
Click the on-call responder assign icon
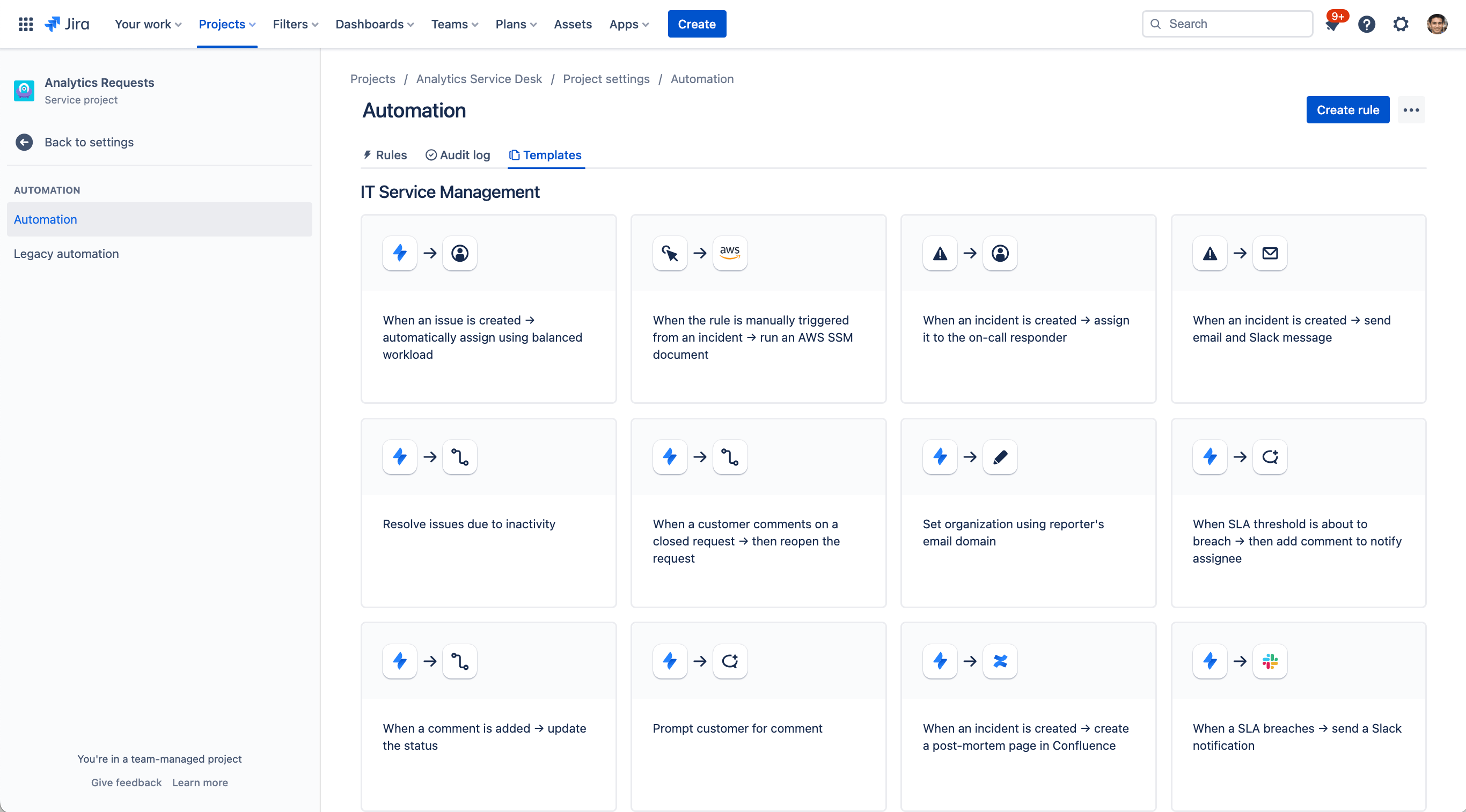(1000, 253)
